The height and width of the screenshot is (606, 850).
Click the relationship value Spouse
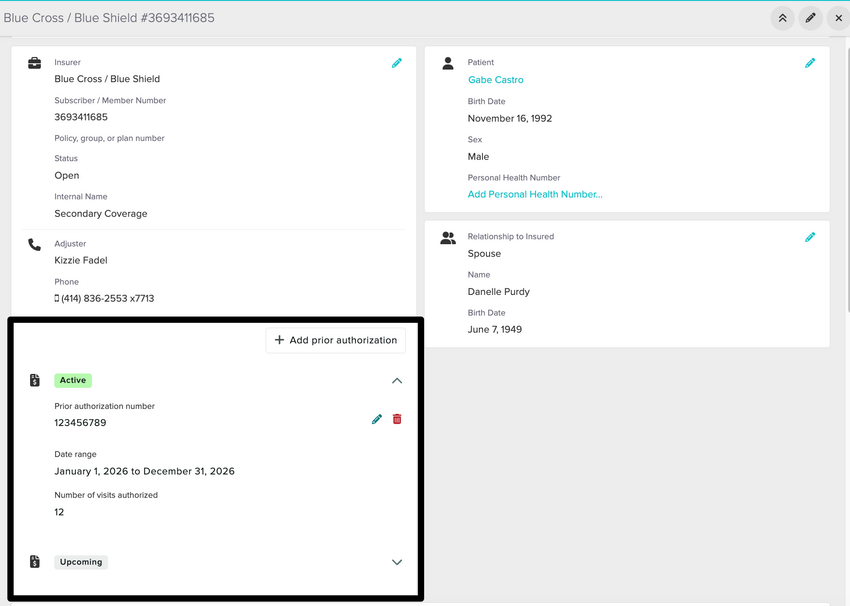point(484,254)
